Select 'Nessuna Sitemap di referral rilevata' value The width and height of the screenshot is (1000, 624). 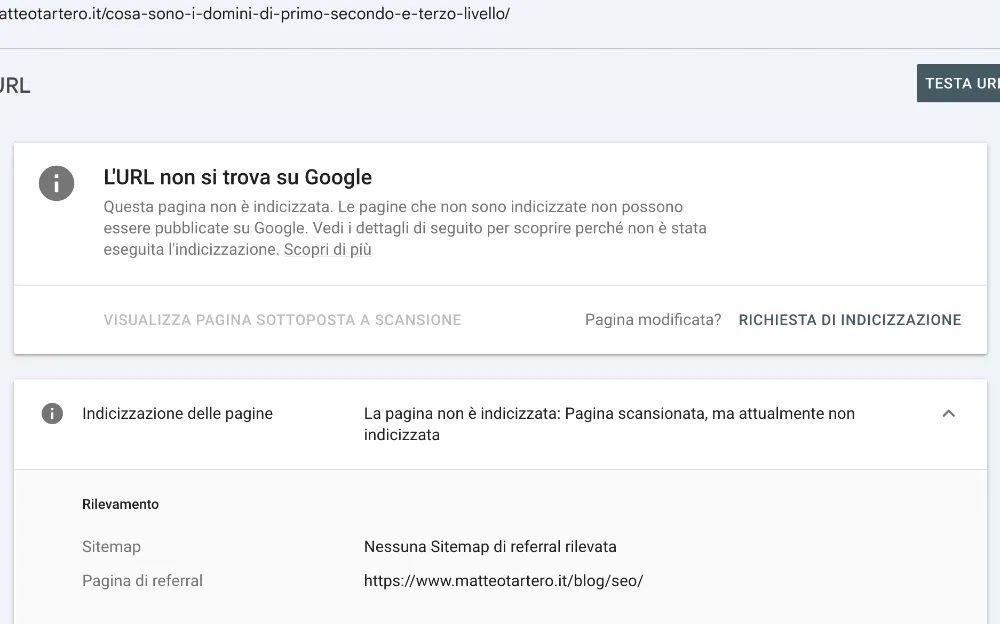(490, 547)
